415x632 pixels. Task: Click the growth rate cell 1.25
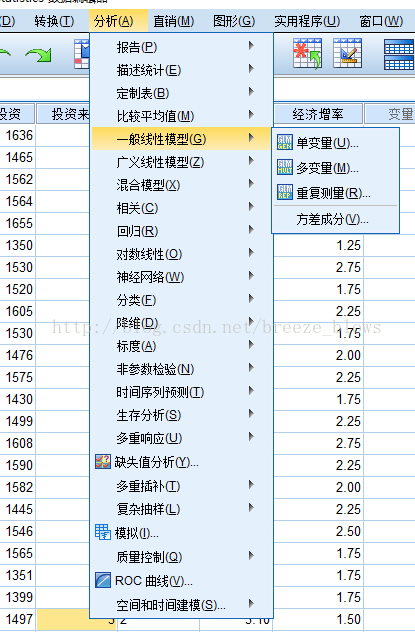318,245
